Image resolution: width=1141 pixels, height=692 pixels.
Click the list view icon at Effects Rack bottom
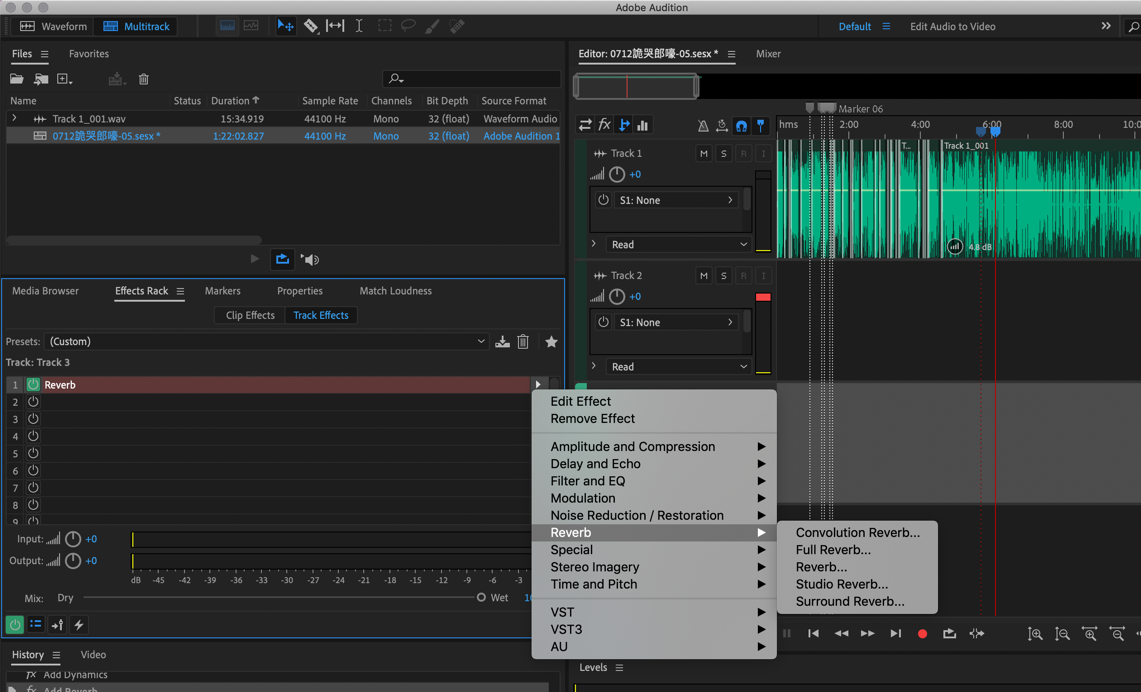[36, 624]
